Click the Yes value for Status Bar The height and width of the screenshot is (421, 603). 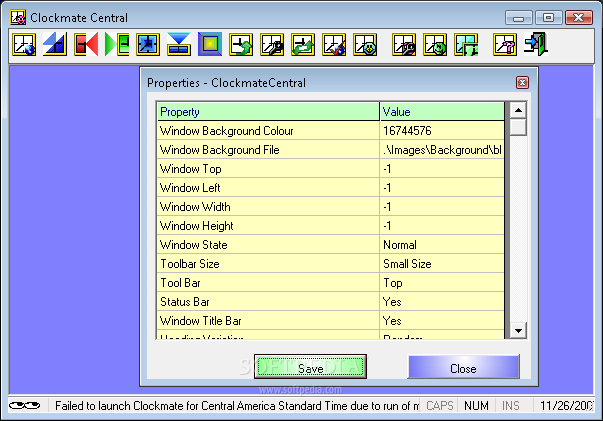tap(392, 302)
